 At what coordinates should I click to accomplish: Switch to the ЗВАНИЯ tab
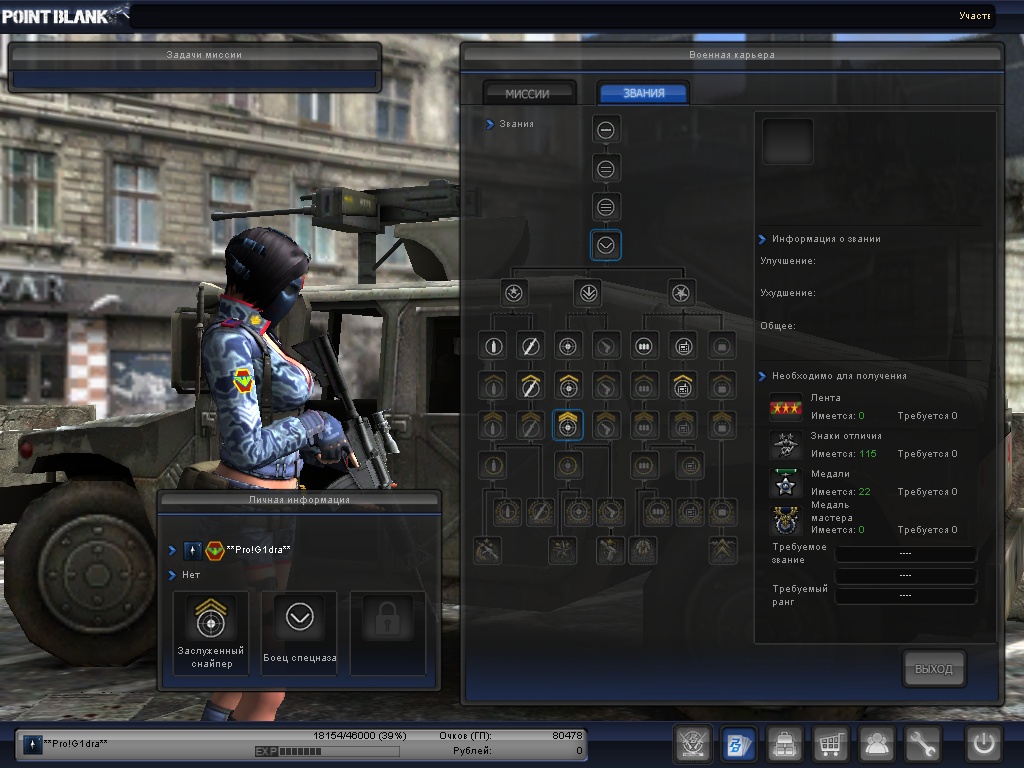(x=643, y=93)
